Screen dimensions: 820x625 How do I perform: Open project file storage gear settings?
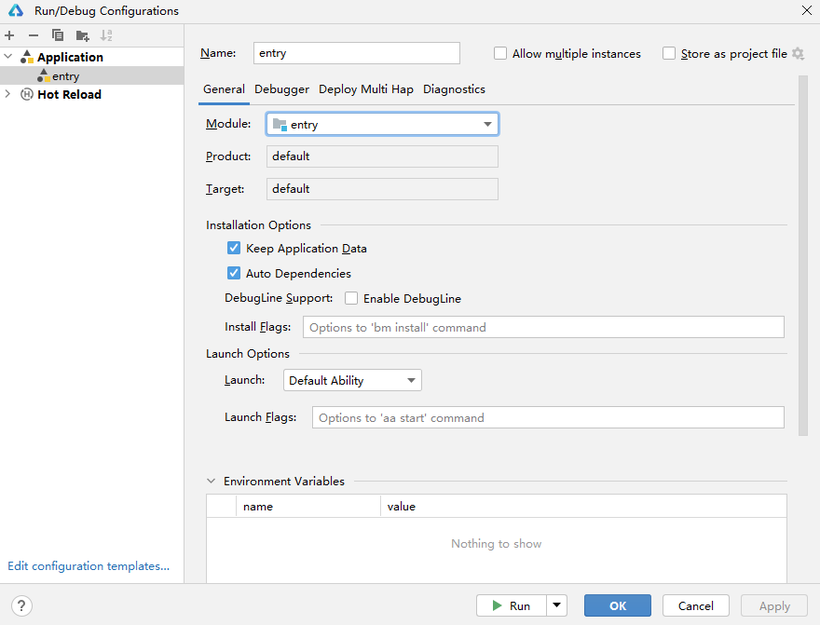(x=798, y=53)
